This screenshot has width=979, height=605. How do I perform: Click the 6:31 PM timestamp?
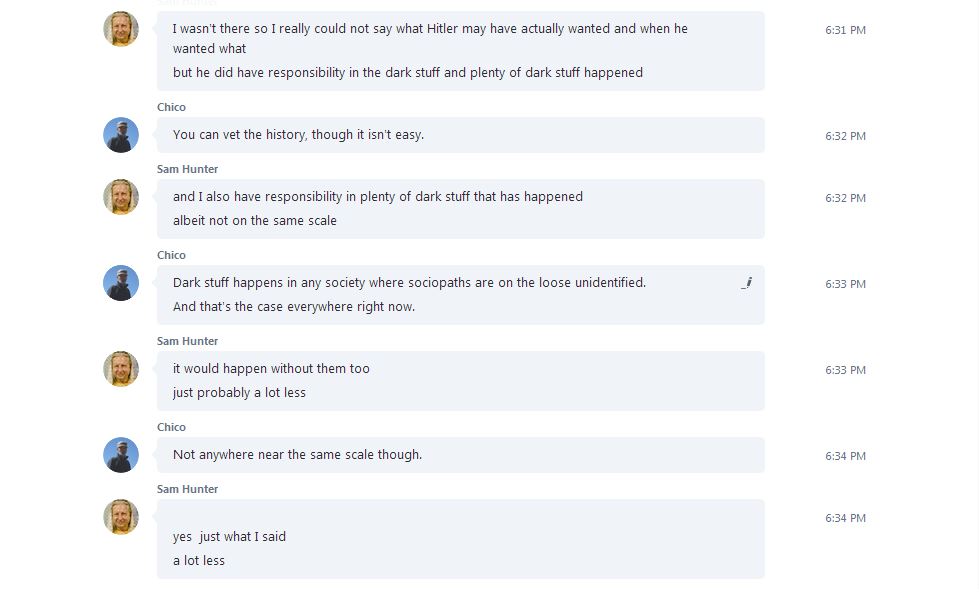(x=845, y=30)
